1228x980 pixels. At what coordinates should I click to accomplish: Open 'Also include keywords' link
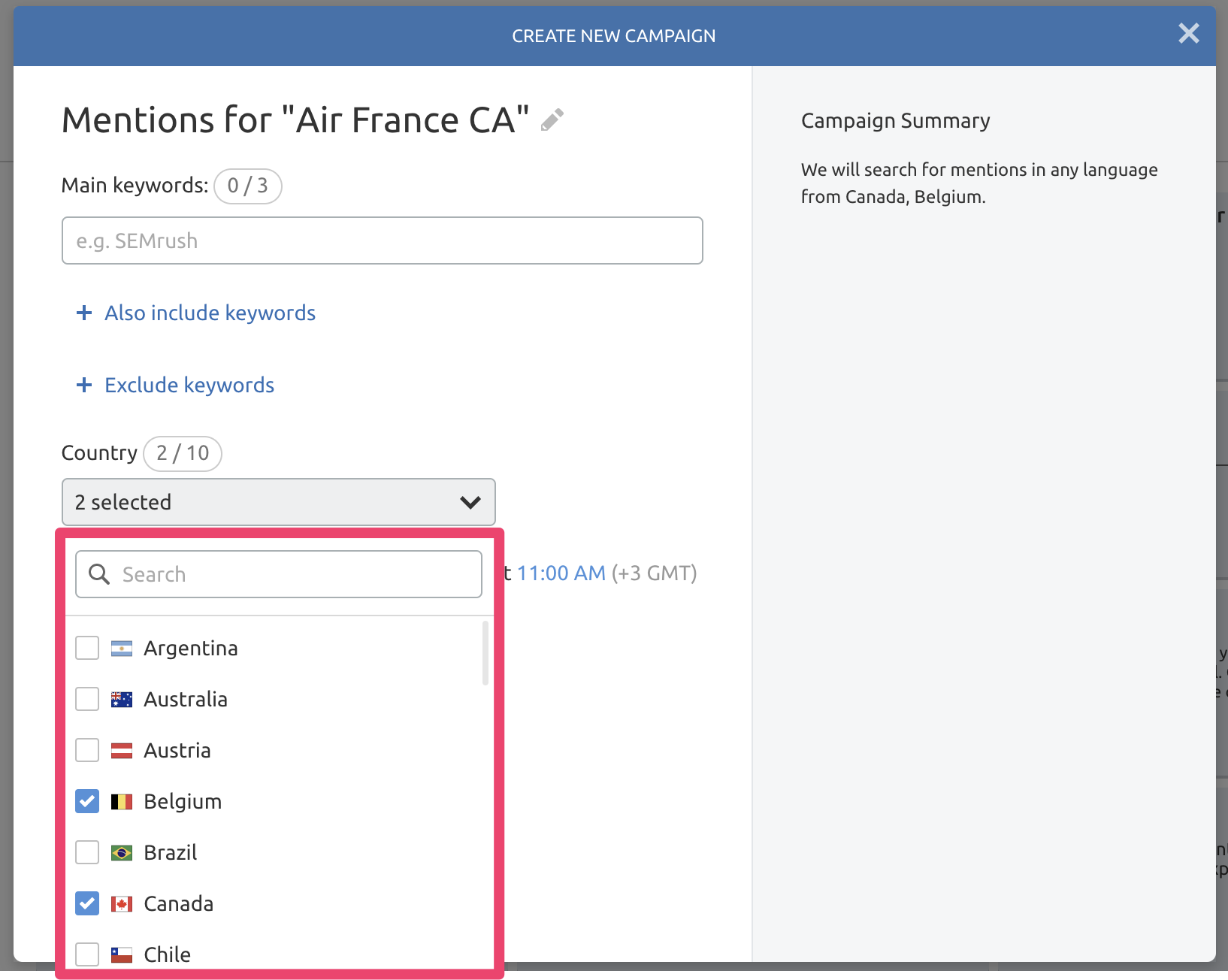(x=210, y=313)
